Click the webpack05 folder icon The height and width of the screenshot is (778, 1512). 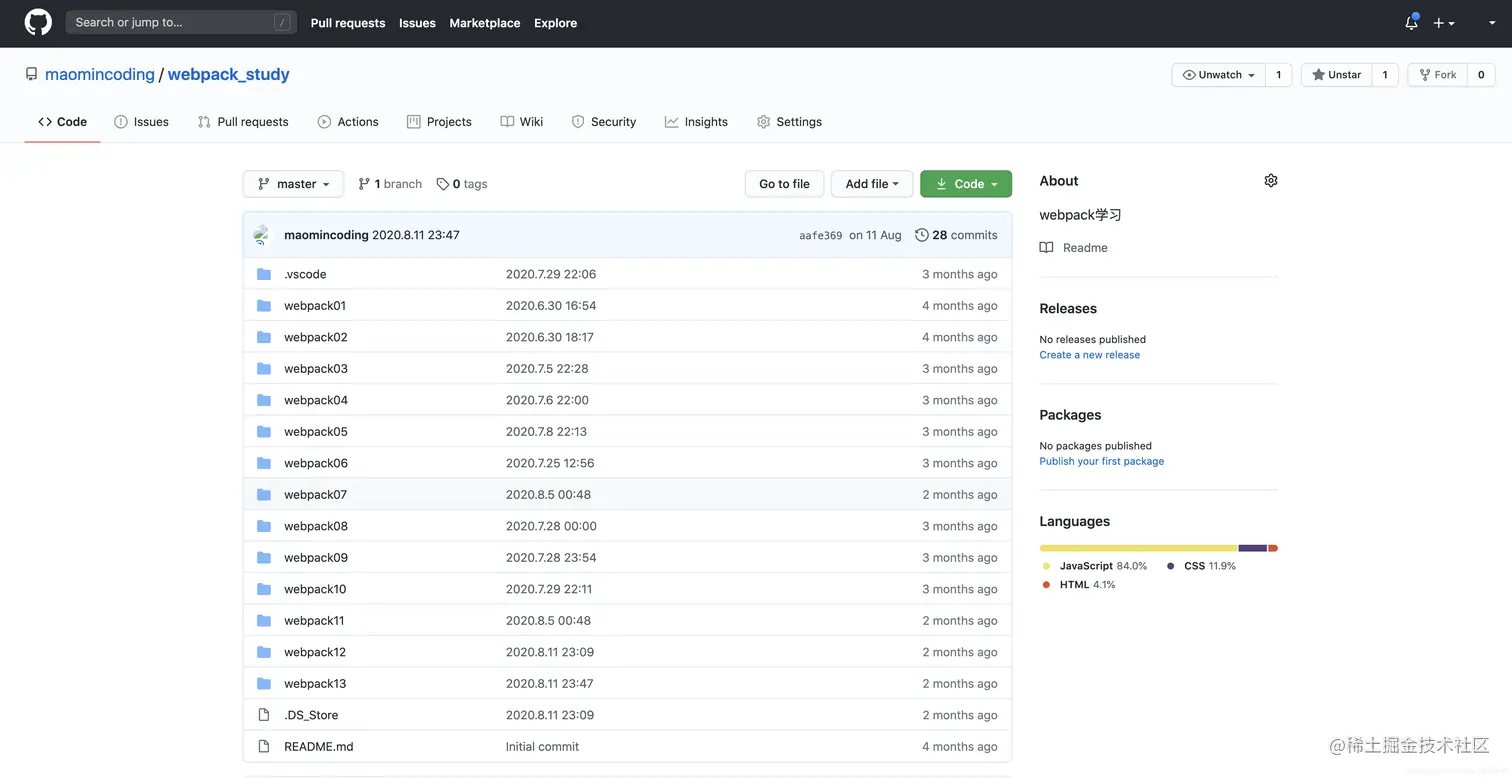click(264, 431)
